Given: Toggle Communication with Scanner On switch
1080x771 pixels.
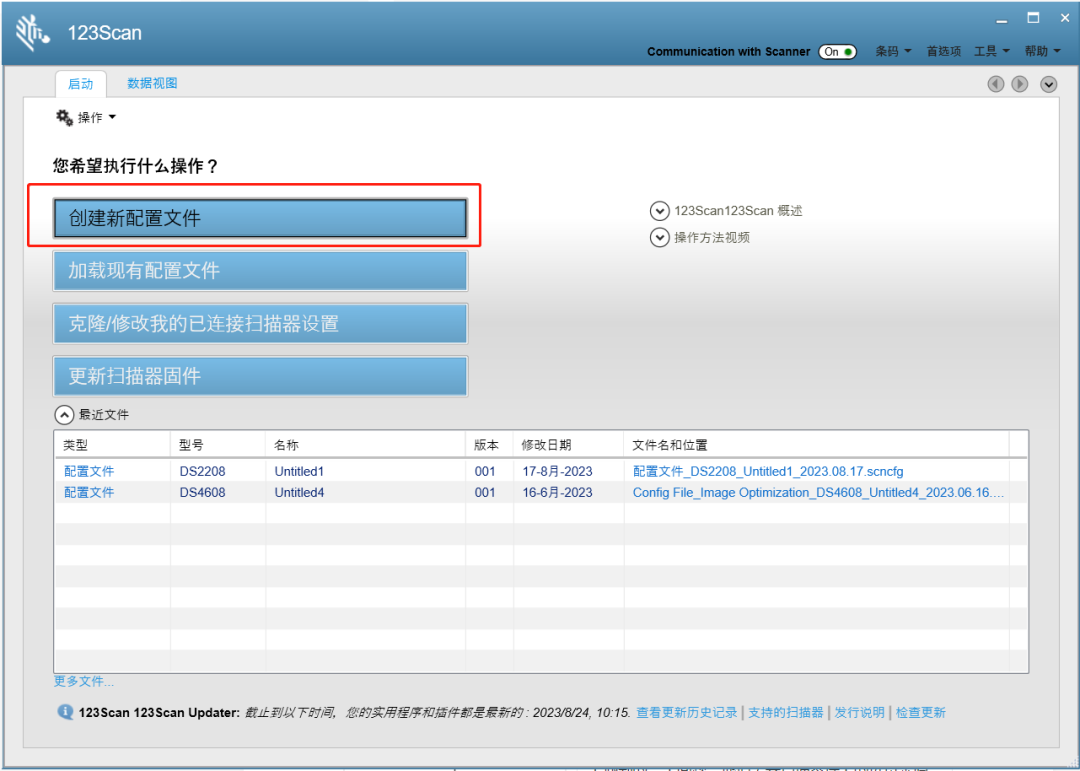Looking at the screenshot, I should [838, 52].
